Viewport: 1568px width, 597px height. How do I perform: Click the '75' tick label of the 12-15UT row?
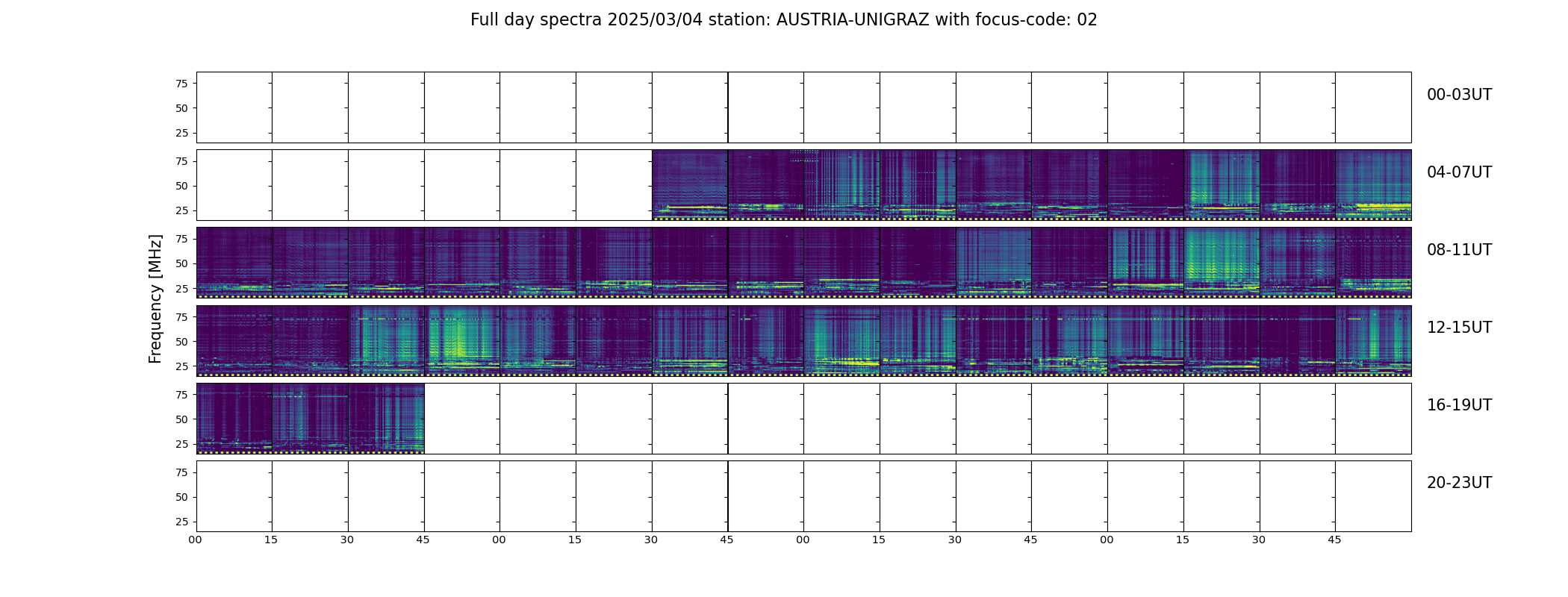[x=181, y=317]
